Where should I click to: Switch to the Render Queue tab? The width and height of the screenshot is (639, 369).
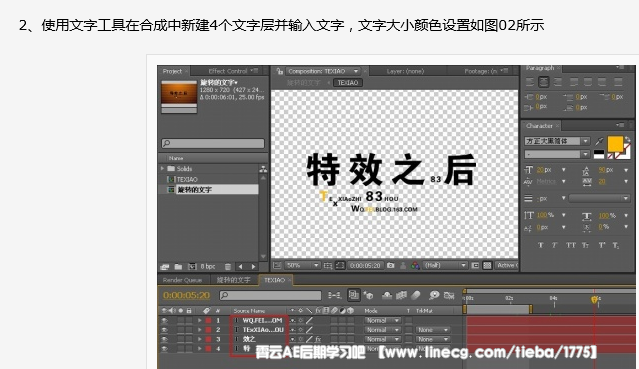tap(182, 280)
